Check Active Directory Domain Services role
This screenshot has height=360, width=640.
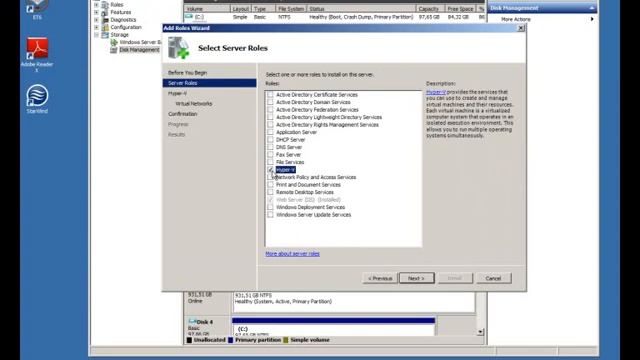tap(270, 102)
